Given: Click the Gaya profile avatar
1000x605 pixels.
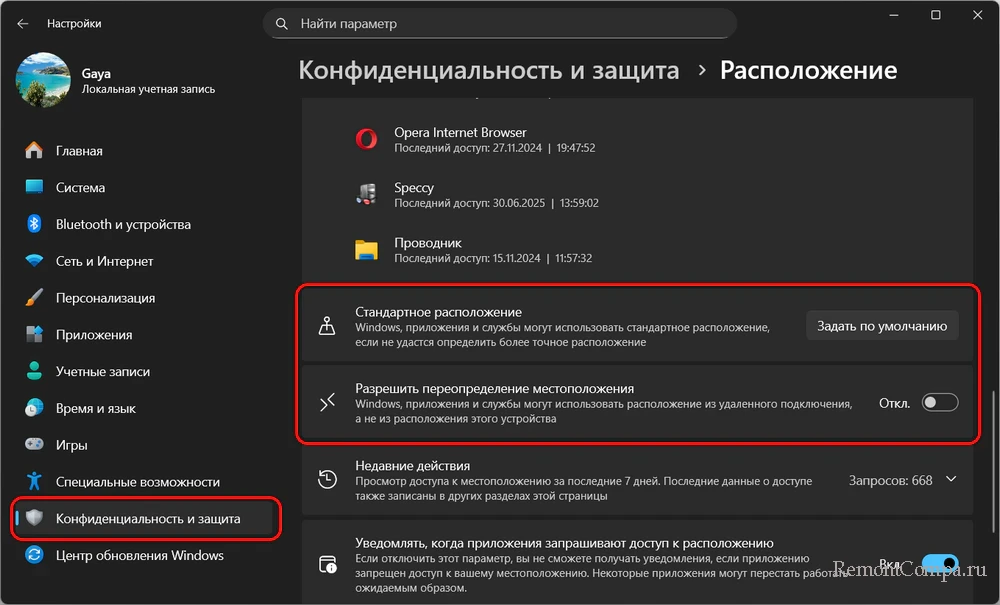Looking at the screenshot, I should [42, 80].
